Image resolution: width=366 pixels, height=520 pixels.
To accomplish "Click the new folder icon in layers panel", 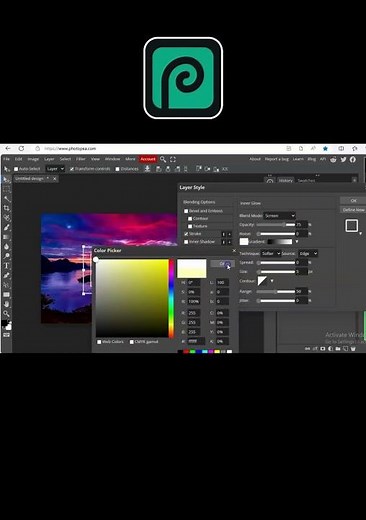I will (x=338, y=349).
